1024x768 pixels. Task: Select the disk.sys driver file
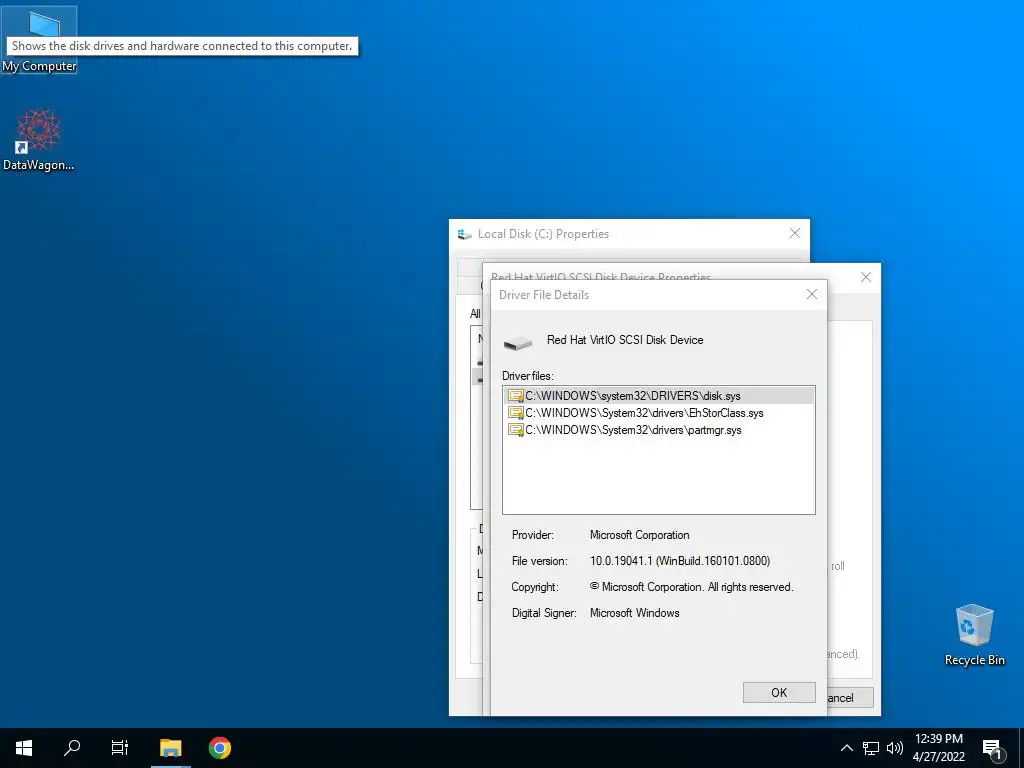coord(658,396)
